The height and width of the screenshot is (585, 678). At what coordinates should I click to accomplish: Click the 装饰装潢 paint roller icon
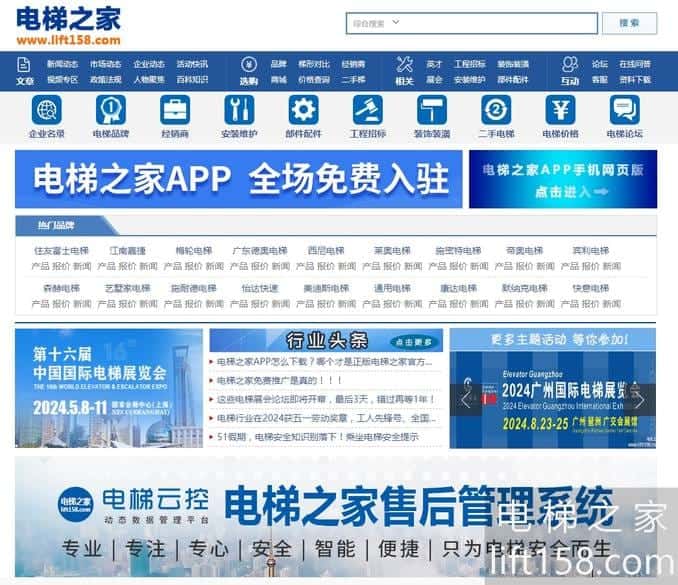432,110
